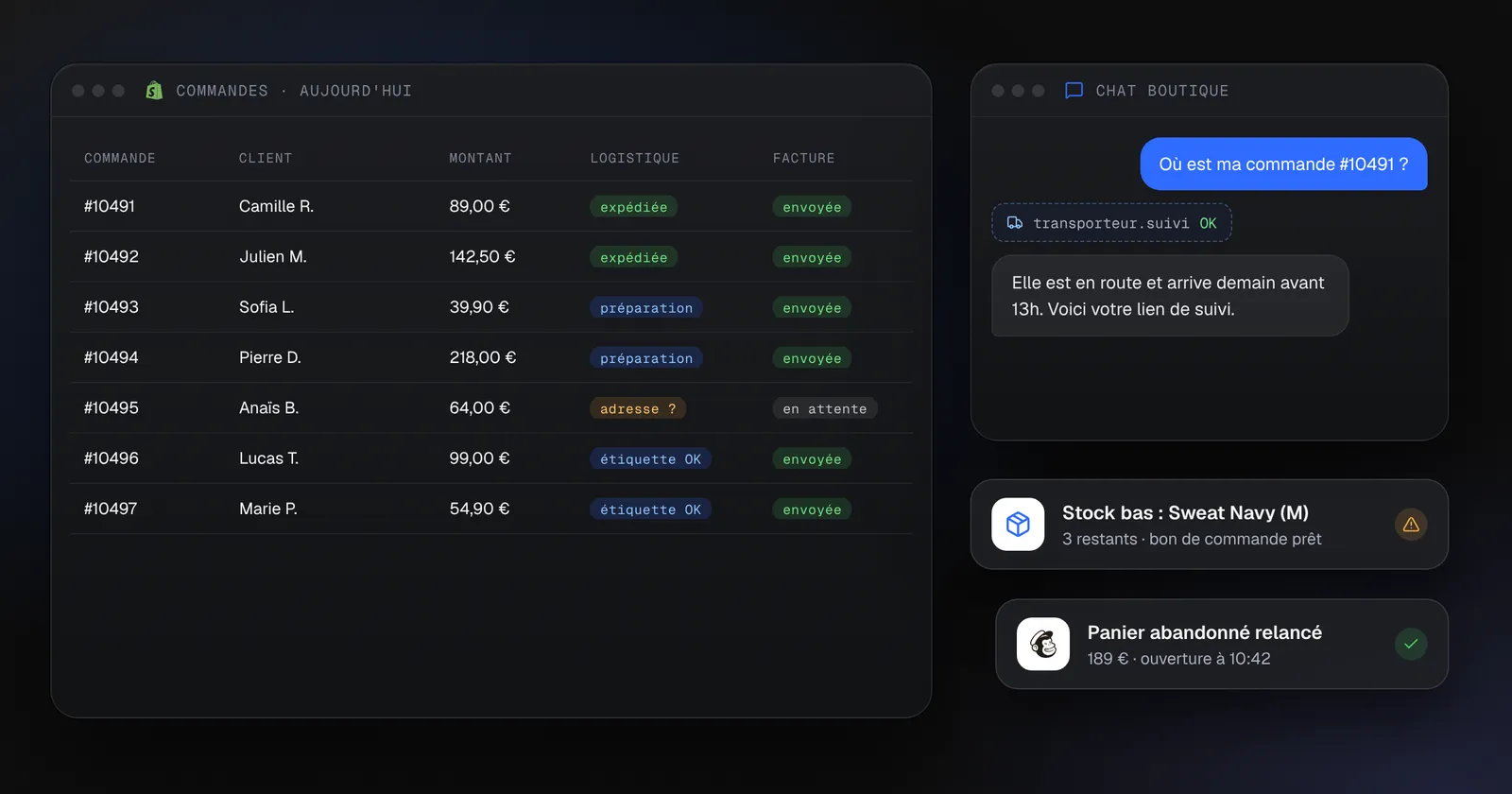
Task: Open order #10497
Action: [x=111, y=509]
